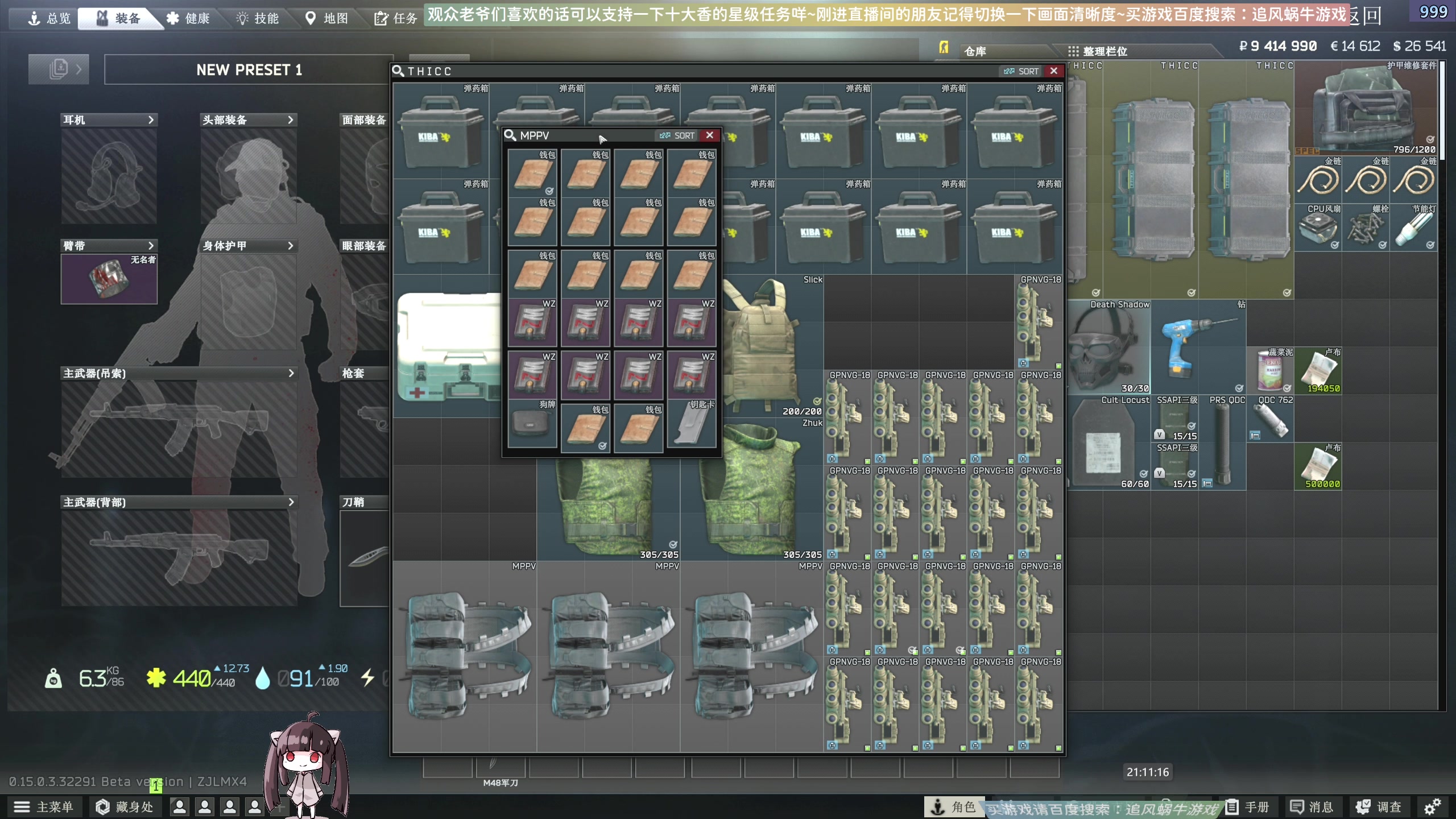
Task: Expand the 主武器(背部) back weapon chevron
Action: [291, 502]
